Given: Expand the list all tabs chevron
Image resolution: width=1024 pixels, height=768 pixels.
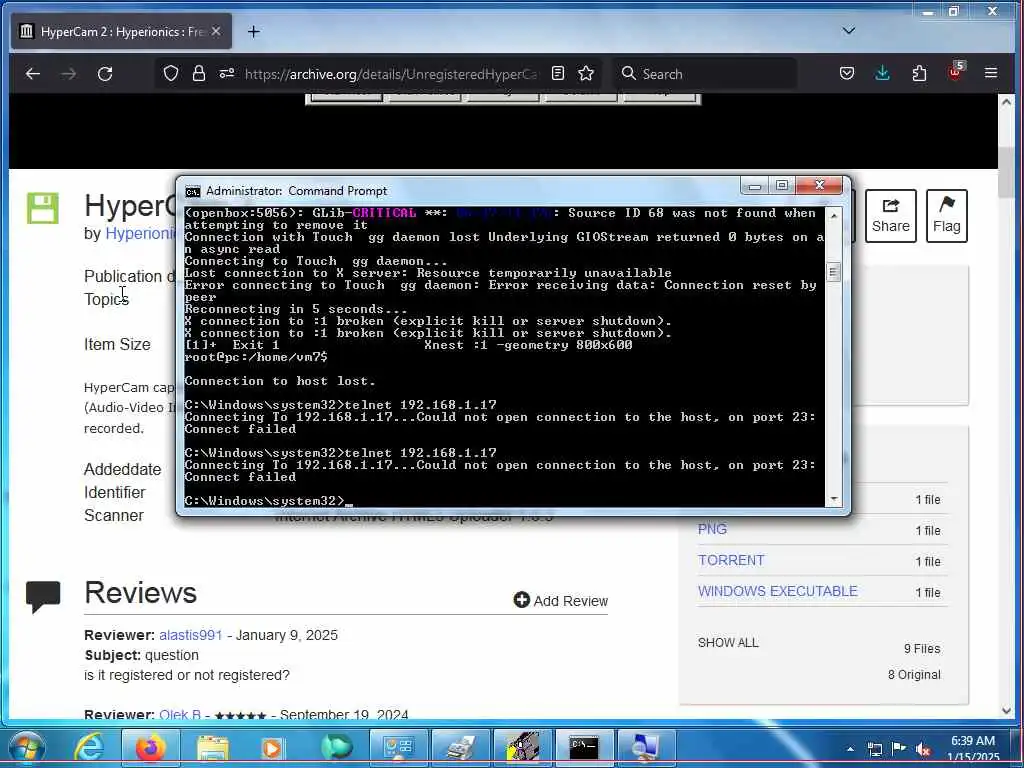Looking at the screenshot, I should pyautogui.click(x=848, y=31).
